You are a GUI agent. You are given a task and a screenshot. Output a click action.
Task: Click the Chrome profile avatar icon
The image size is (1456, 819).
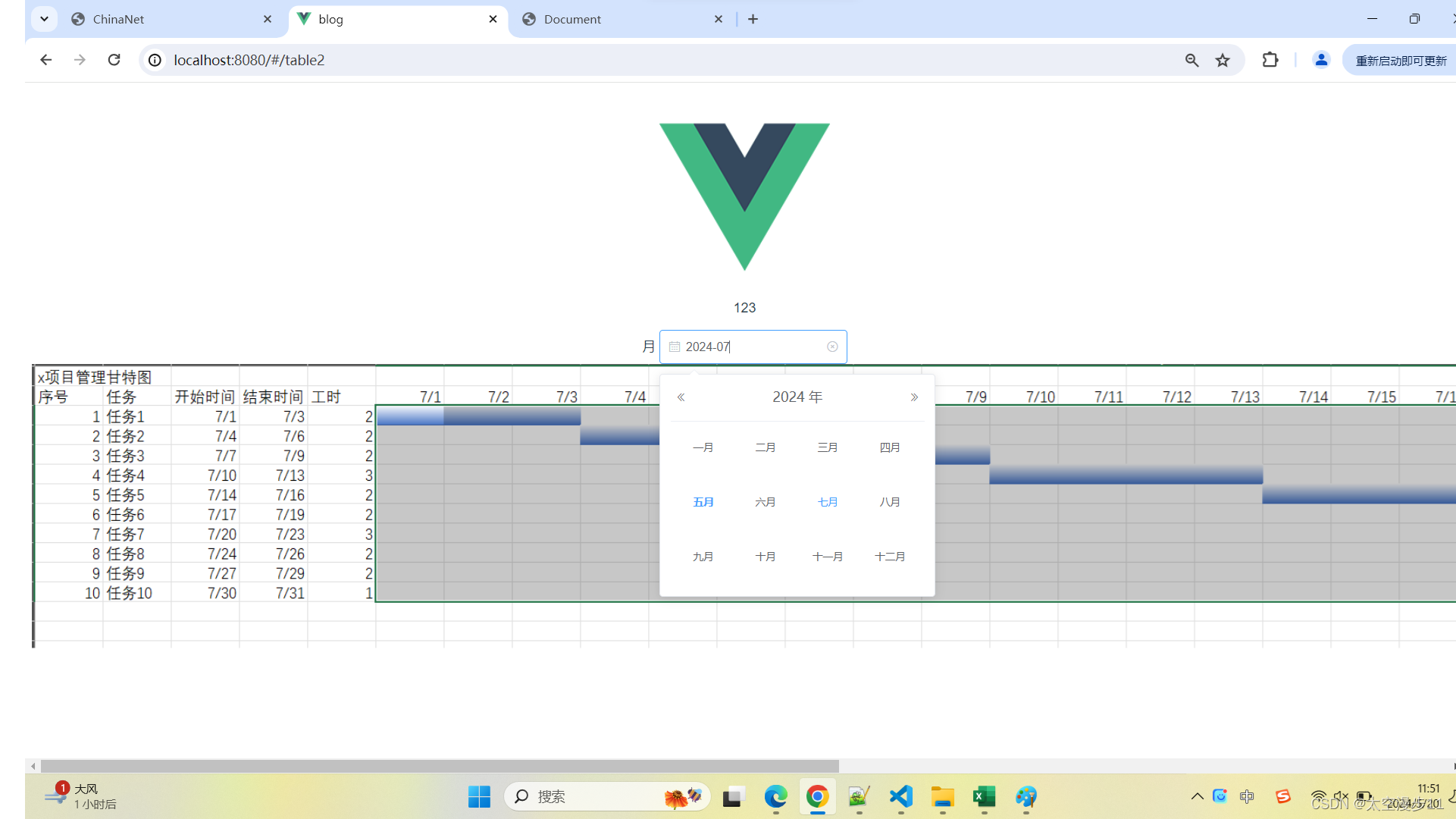click(x=1321, y=60)
